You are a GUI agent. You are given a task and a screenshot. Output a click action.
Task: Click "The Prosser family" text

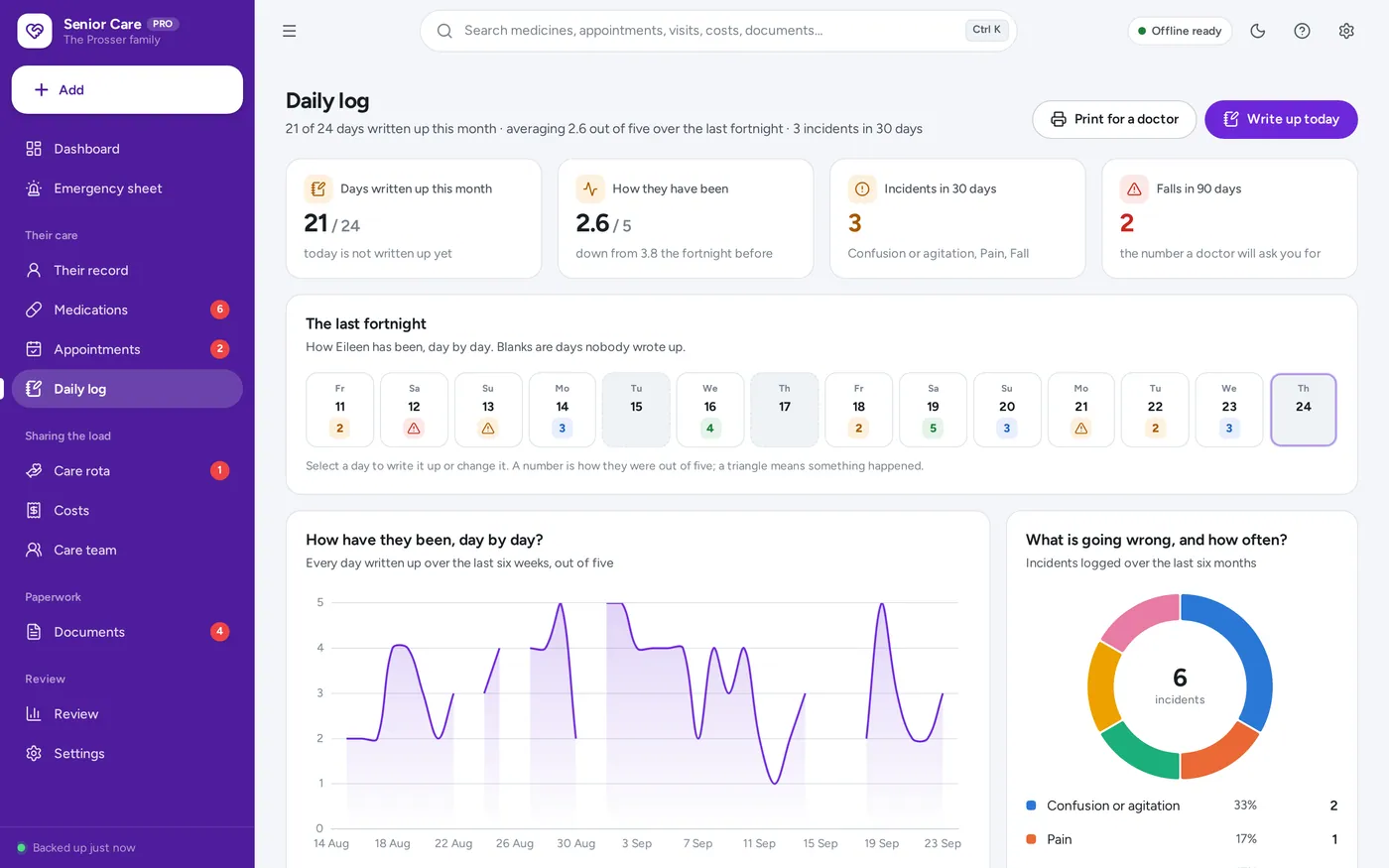click(x=112, y=40)
